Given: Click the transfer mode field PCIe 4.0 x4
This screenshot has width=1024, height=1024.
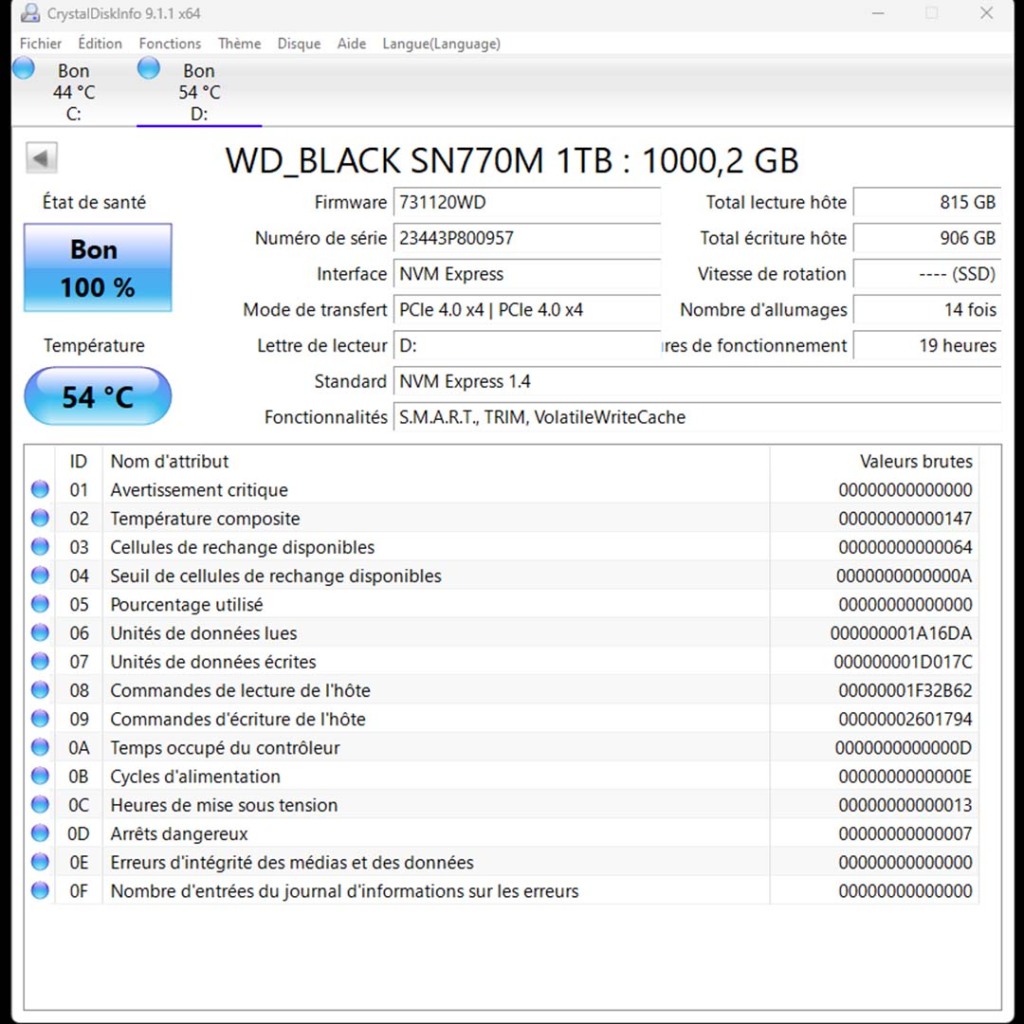Looking at the screenshot, I should (526, 310).
